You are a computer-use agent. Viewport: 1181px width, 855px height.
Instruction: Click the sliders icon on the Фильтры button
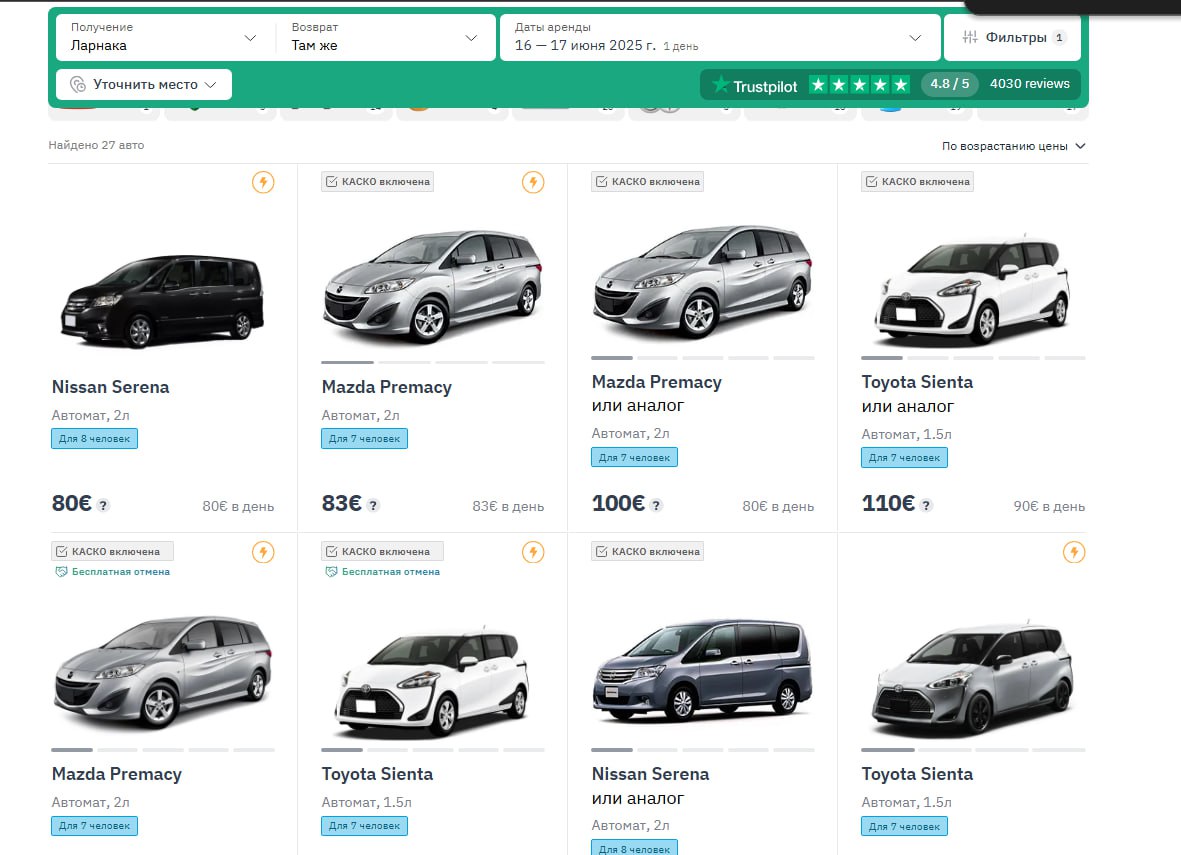(x=969, y=38)
